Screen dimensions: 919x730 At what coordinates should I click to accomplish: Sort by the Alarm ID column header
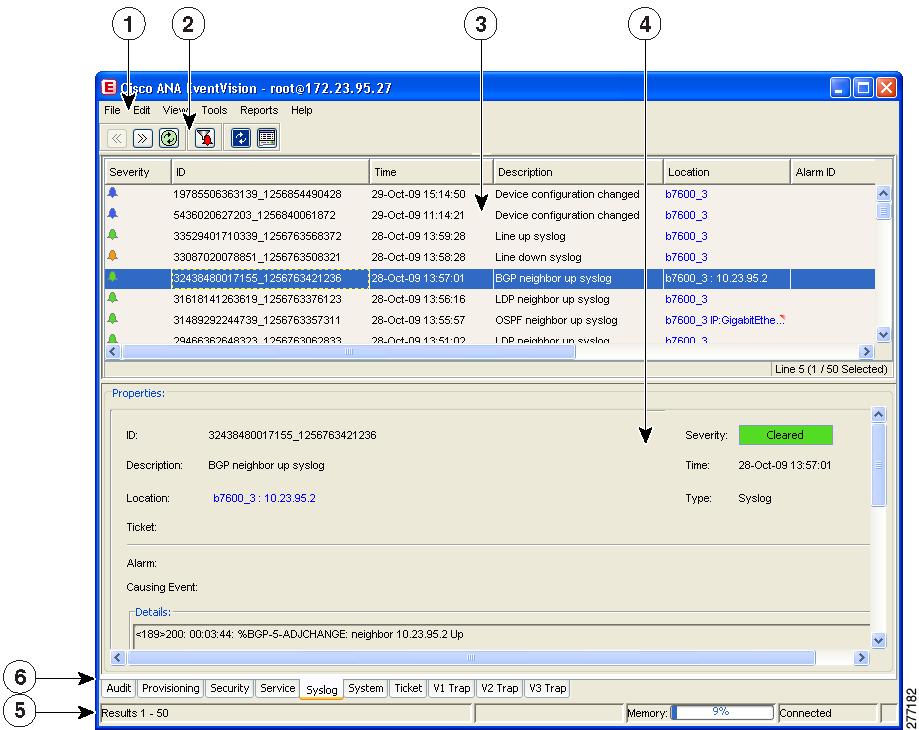(x=833, y=172)
